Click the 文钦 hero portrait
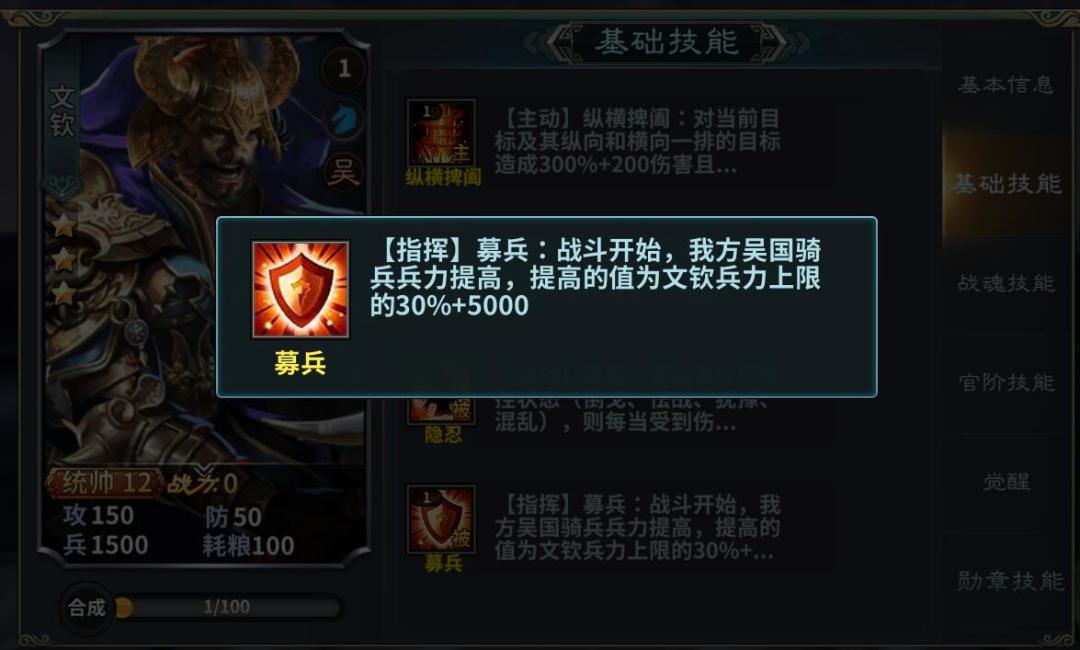Screen dimensions: 1080x650 point(207,248)
